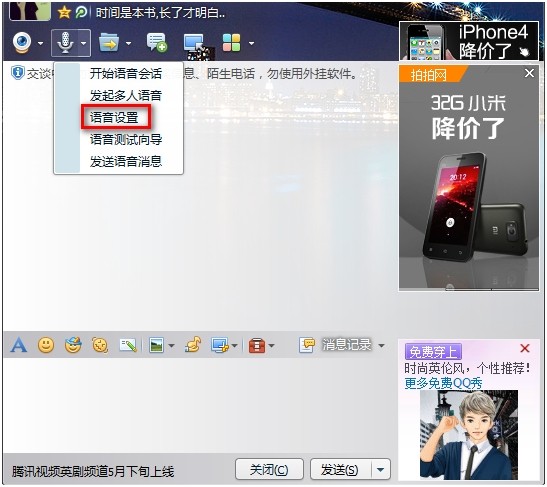Click the send file folder icon
Viewport: 547px width, 487px height.
point(109,43)
